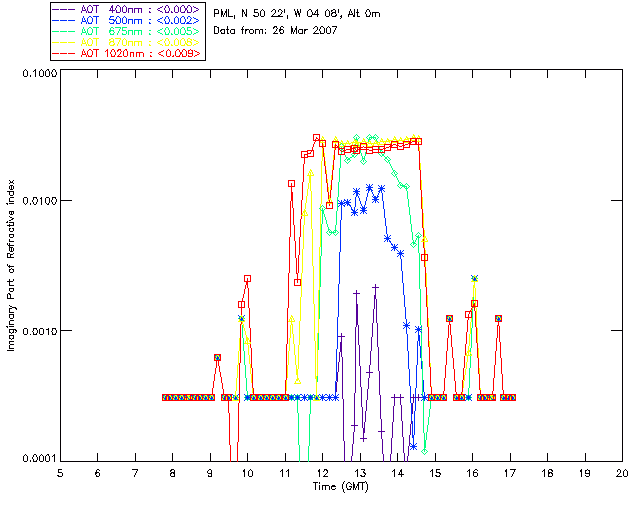Click the x-axis tick label 11
The image size is (640, 512).
point(285,473)
